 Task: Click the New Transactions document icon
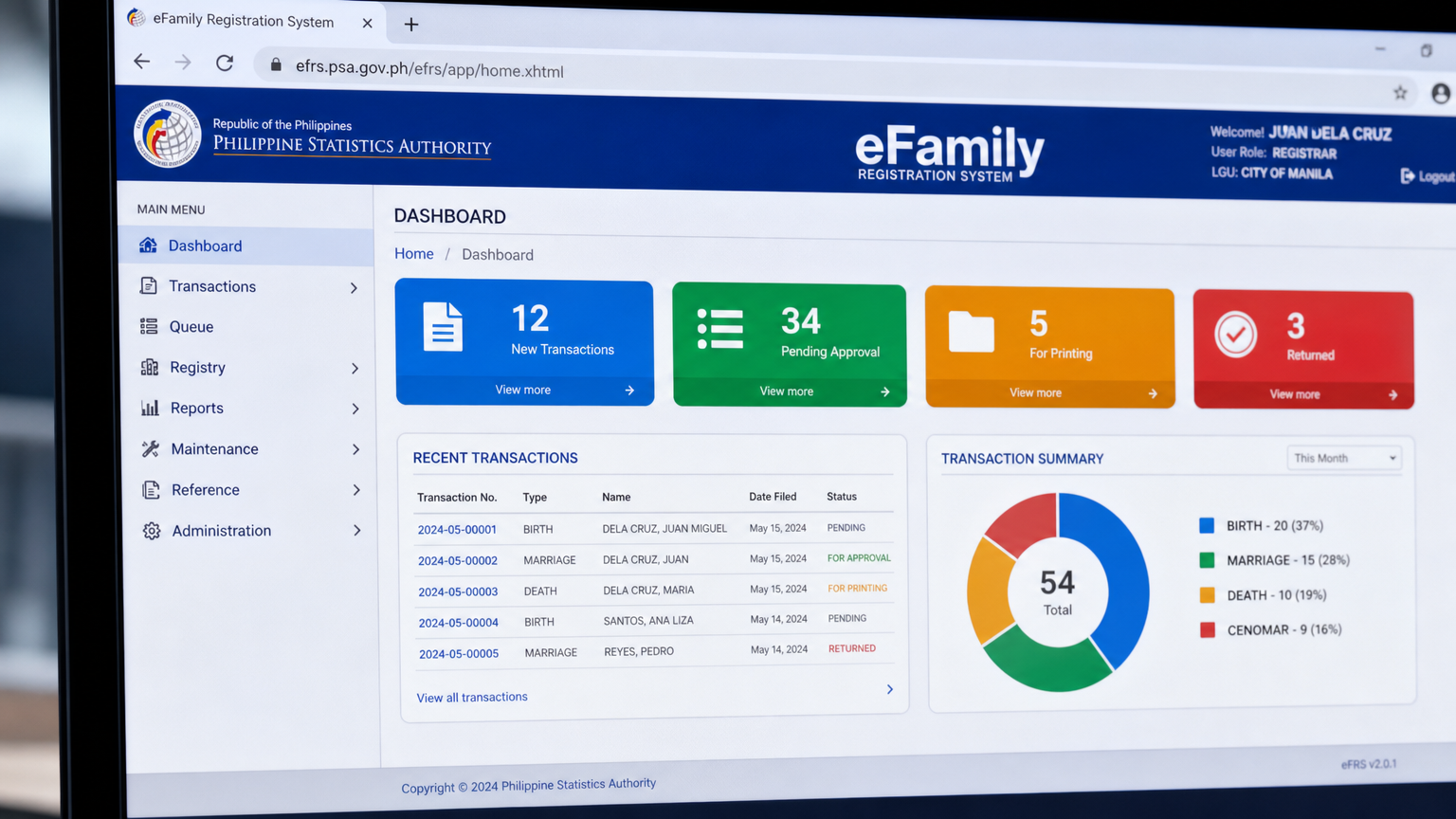(443, 327)
